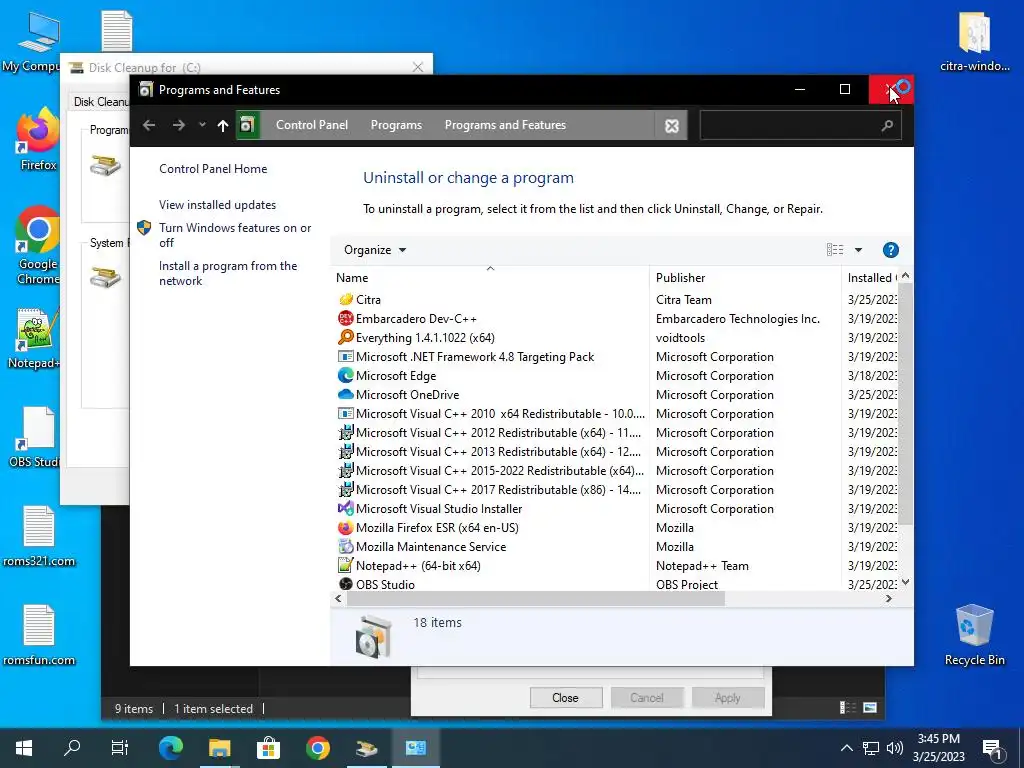Screen dimensions: 1024x768
Task: Click the Forward arrow in navigation bar
Action: coord(178,125)
